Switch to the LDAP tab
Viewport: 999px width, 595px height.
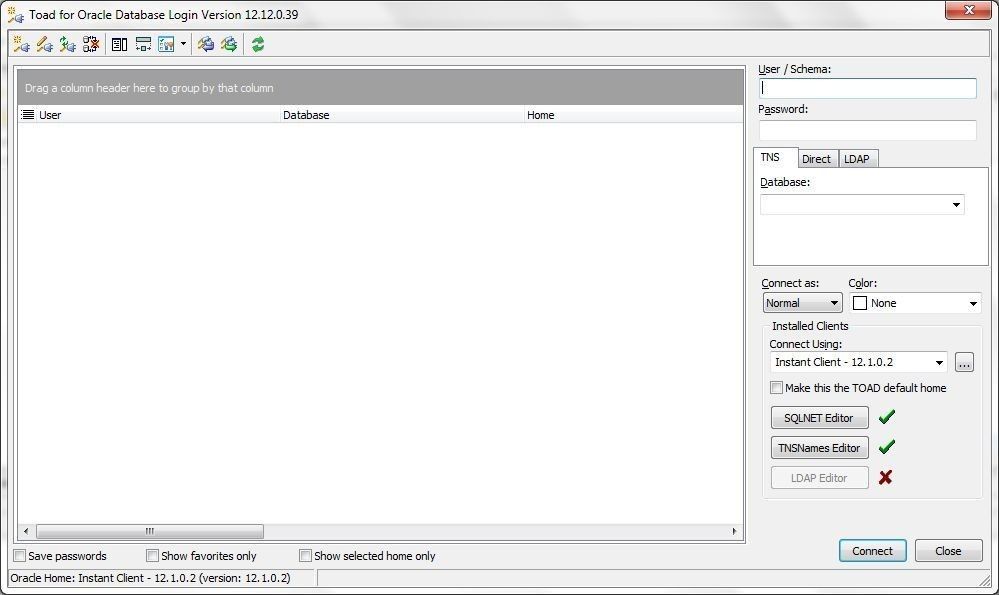857,159
